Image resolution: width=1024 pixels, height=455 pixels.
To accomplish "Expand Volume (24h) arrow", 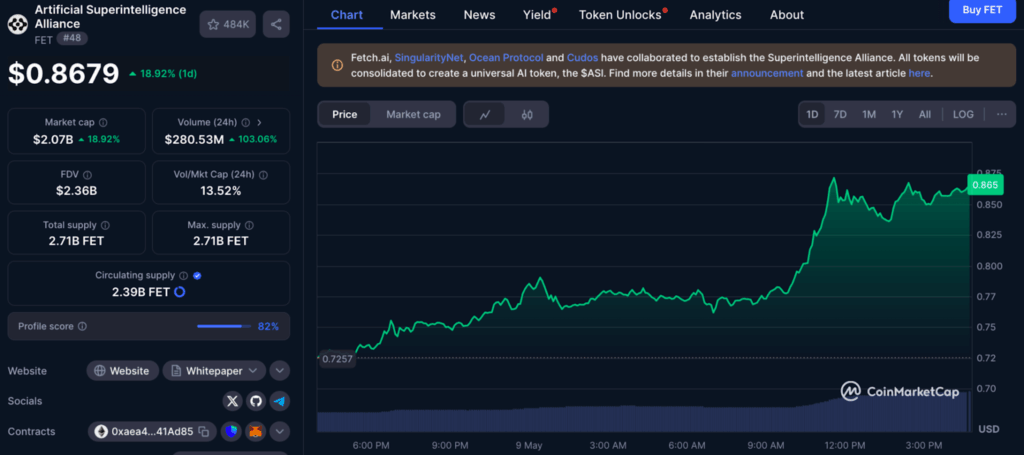I will [x=259, y=123].
